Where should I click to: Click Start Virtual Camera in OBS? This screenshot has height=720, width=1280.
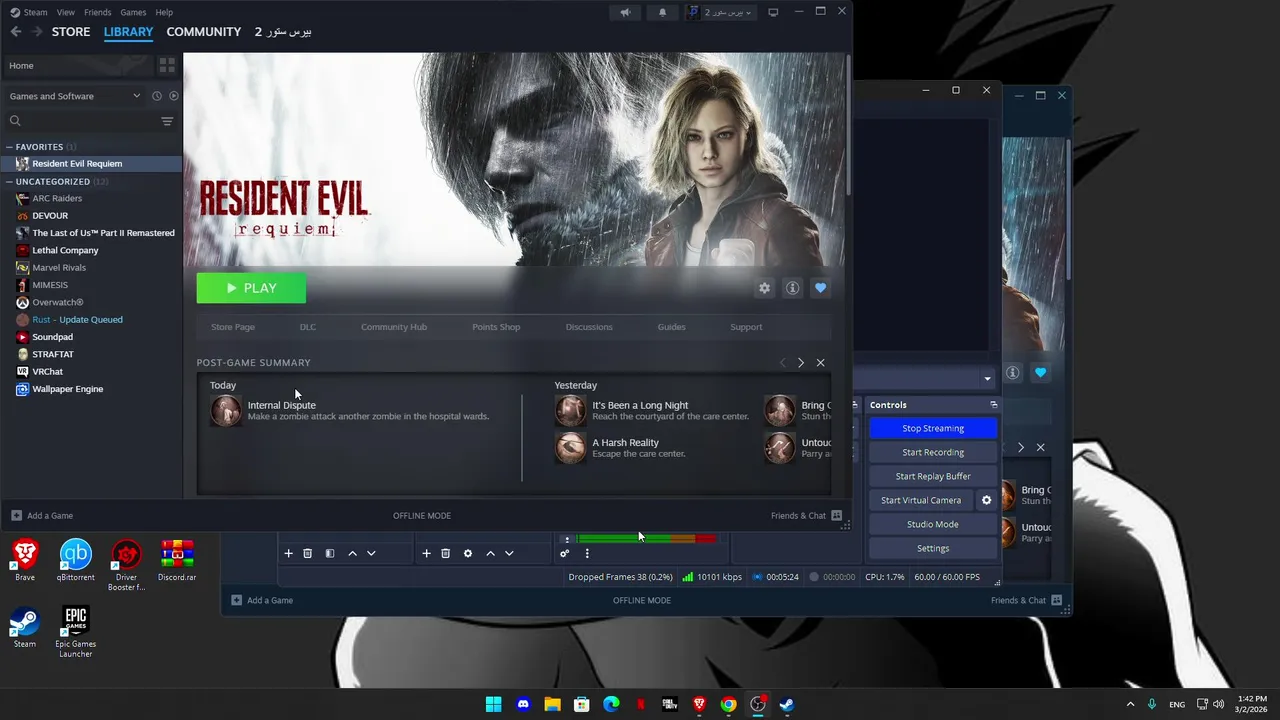click(921, 500)
